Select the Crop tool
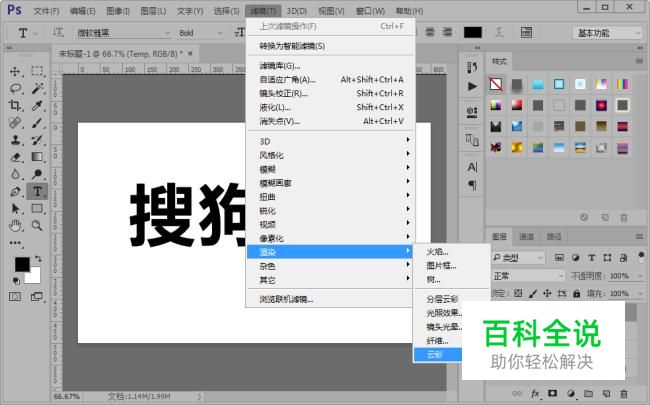 pyautogui.click(x=15, y=105)
